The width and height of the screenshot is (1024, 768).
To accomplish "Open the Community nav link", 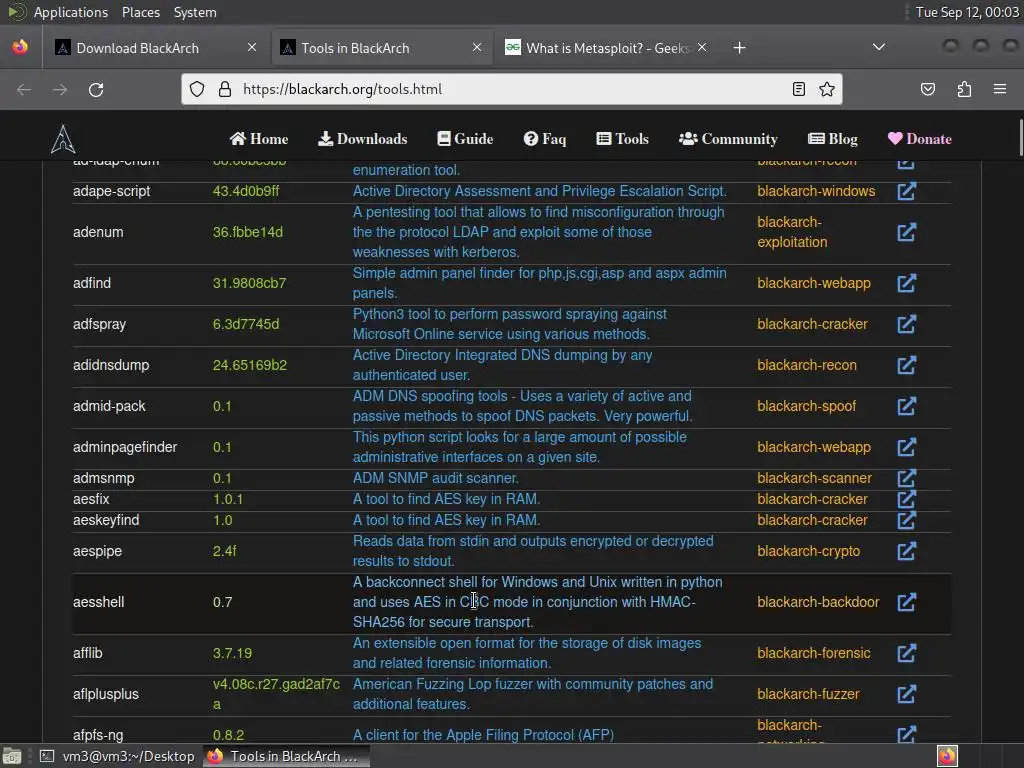I will coord(728,138).
